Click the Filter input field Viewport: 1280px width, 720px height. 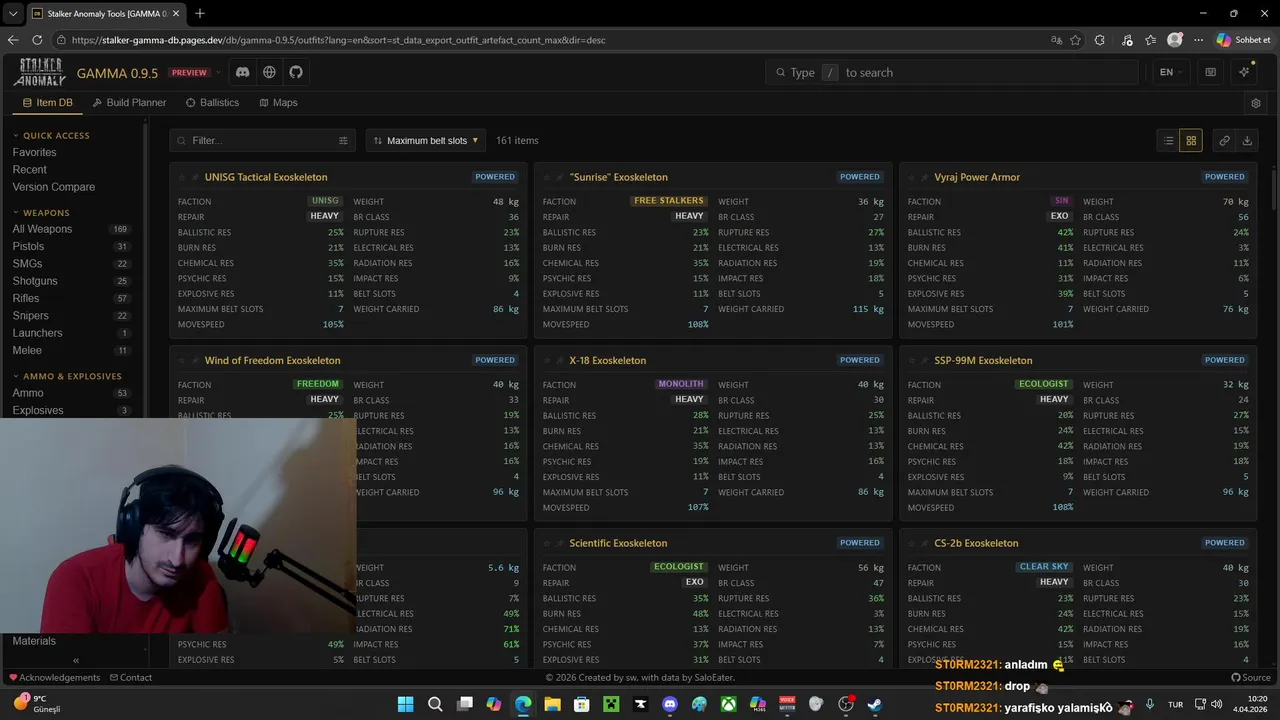click(x=262, y=141)
